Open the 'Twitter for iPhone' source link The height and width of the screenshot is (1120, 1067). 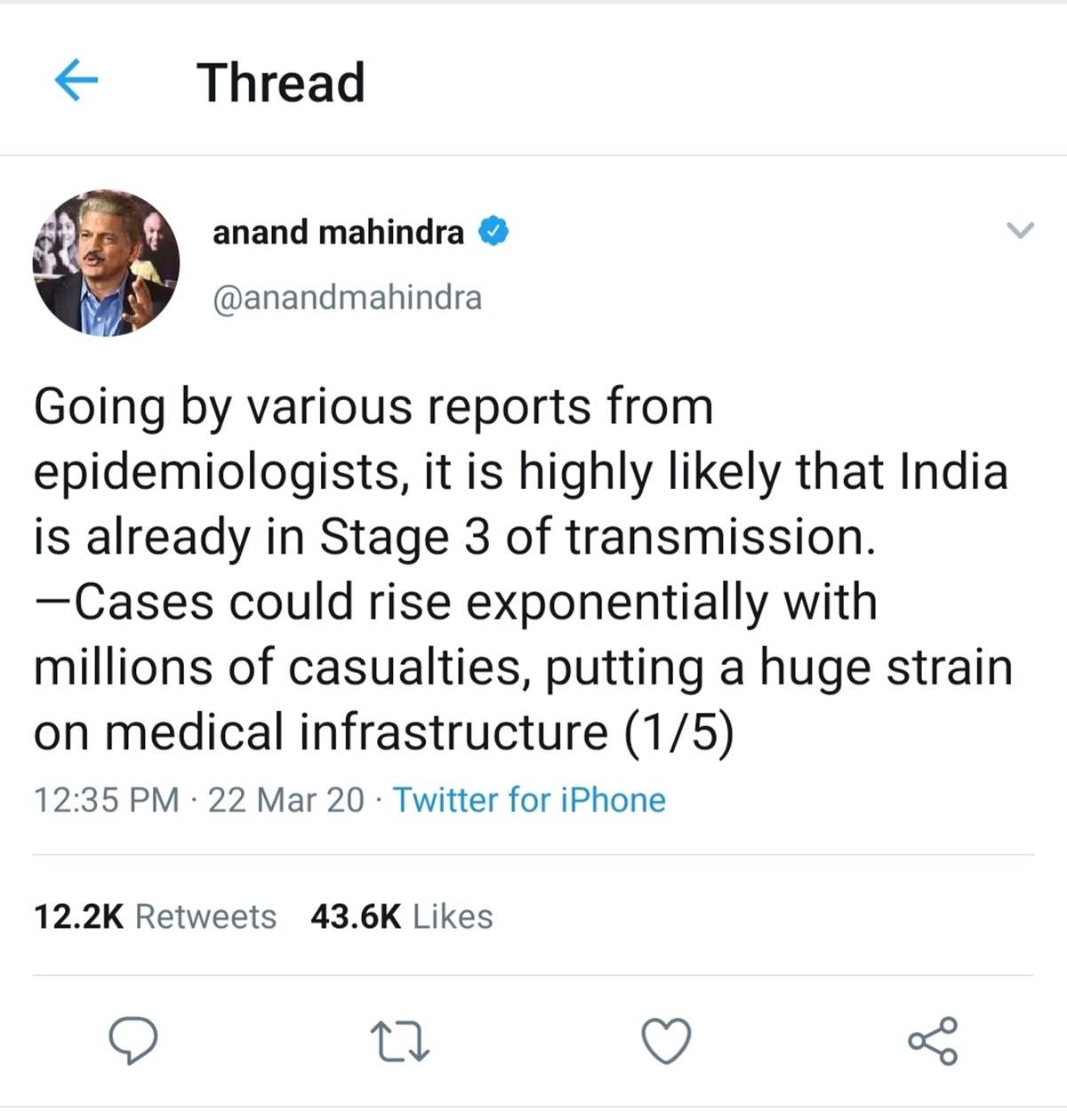point(529,800)
